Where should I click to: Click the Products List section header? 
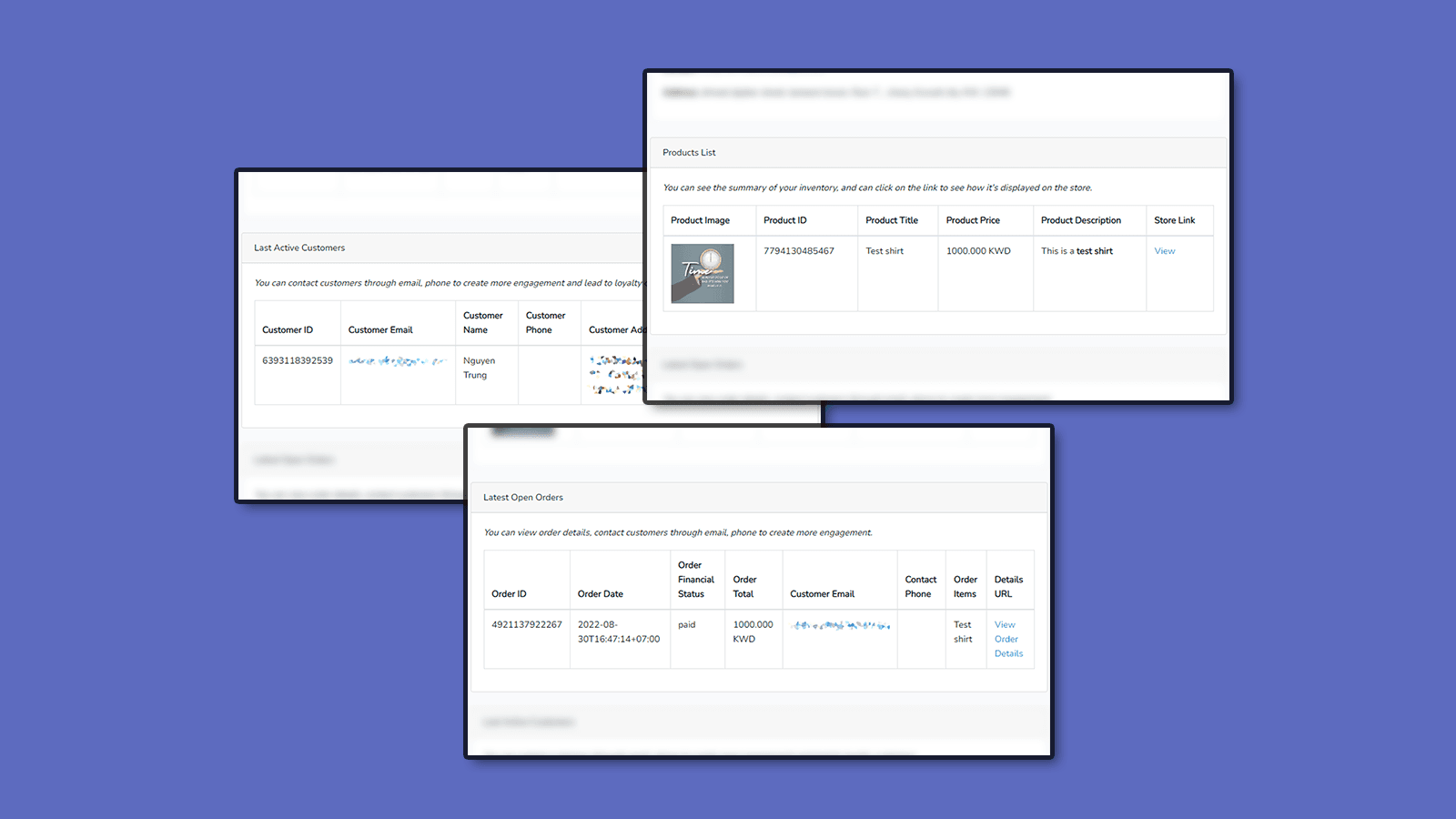click(x=689, y=152)
